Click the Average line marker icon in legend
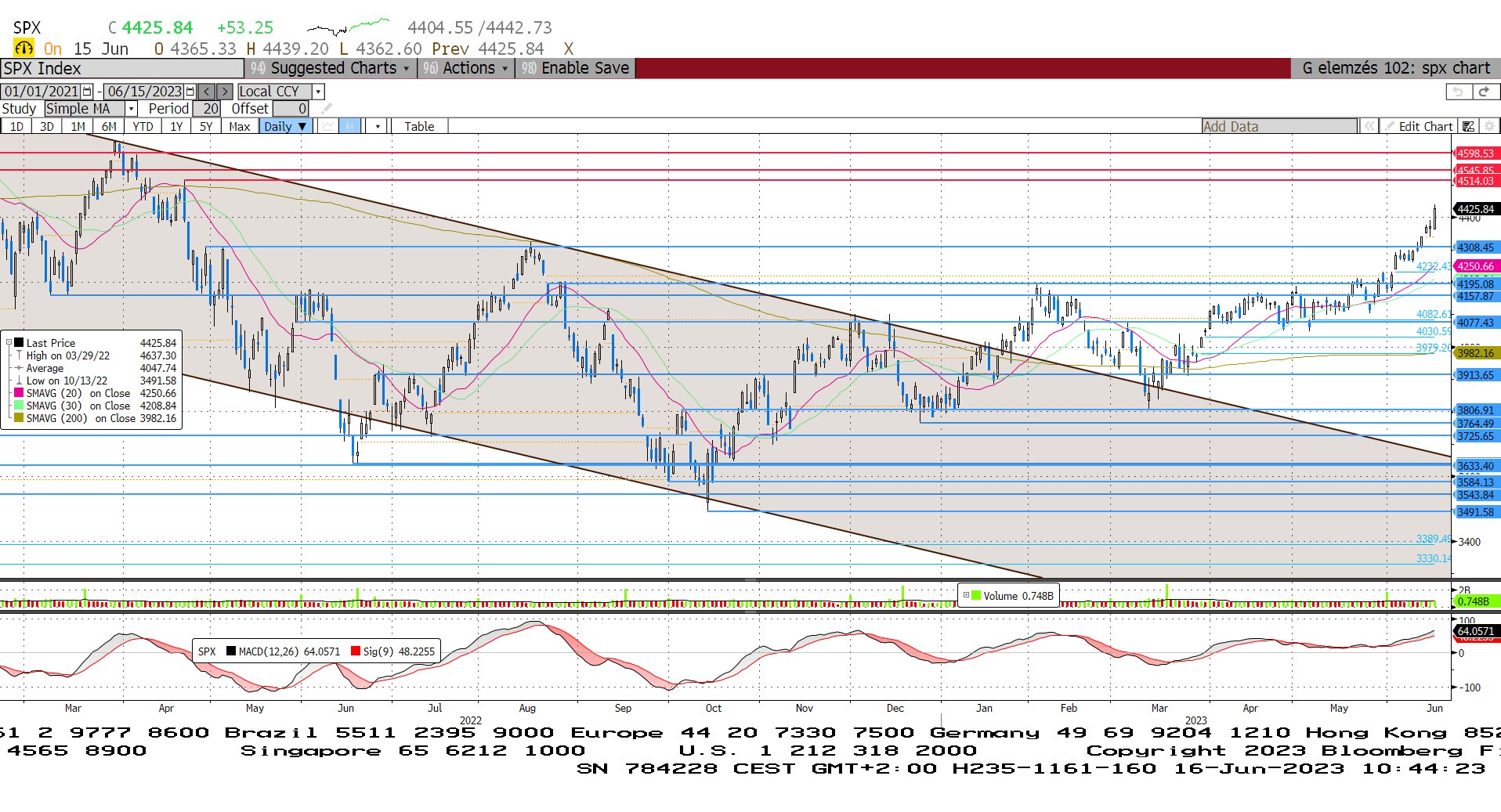The height and width of the screenshot is (812, 1501). click(x=19, y=368)
